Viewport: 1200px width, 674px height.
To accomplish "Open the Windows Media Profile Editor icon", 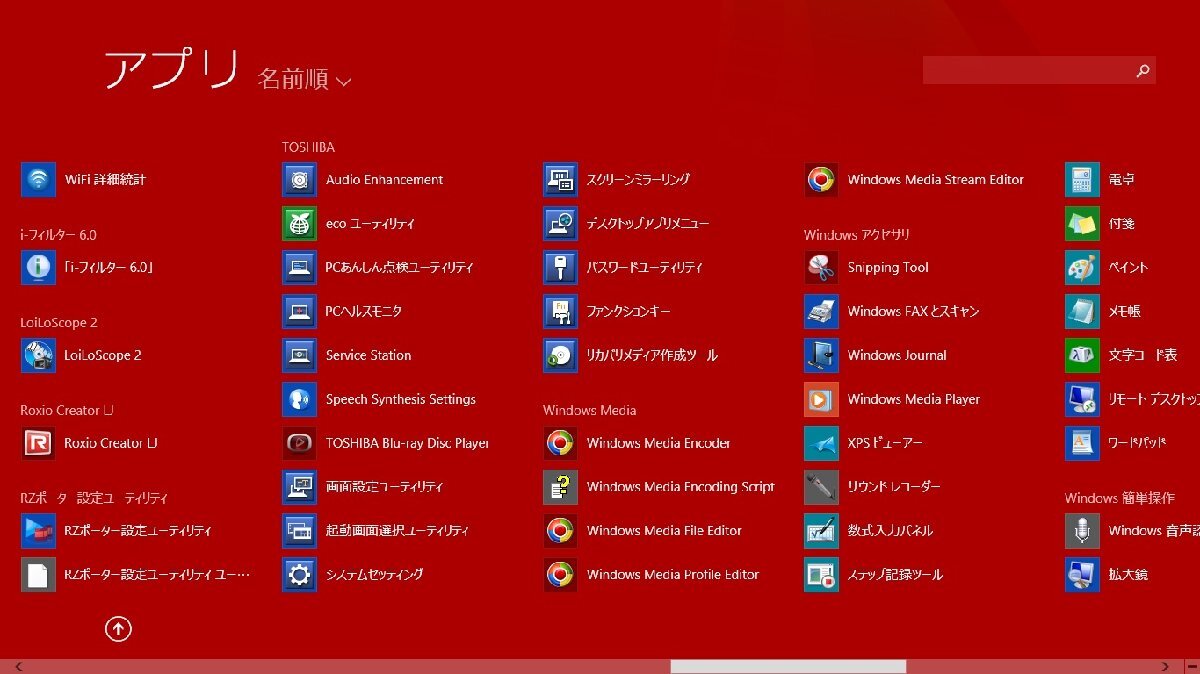I will coord(560,575).
